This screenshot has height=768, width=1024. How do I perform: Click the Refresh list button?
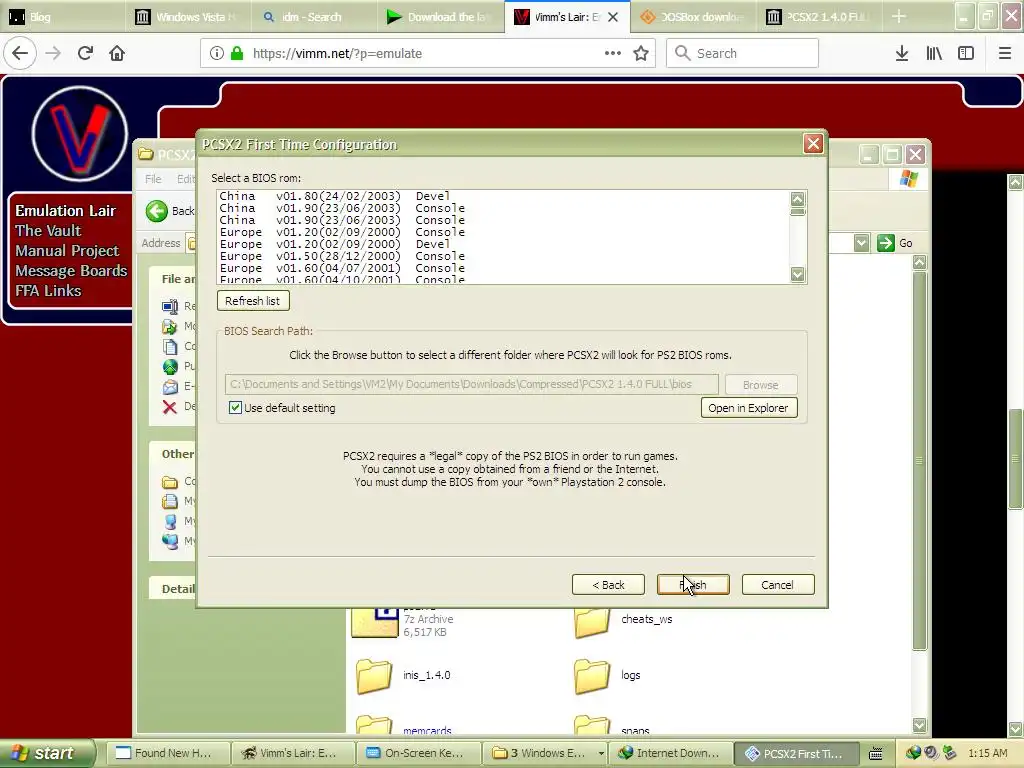[253, 301]
